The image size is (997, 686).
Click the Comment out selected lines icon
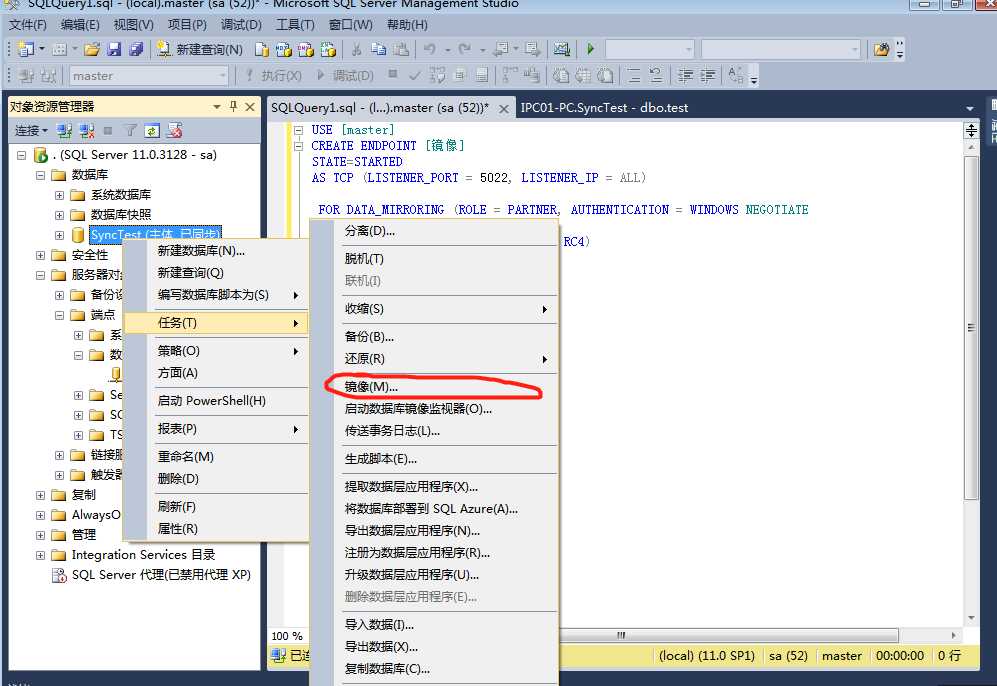tap(635, 76)
